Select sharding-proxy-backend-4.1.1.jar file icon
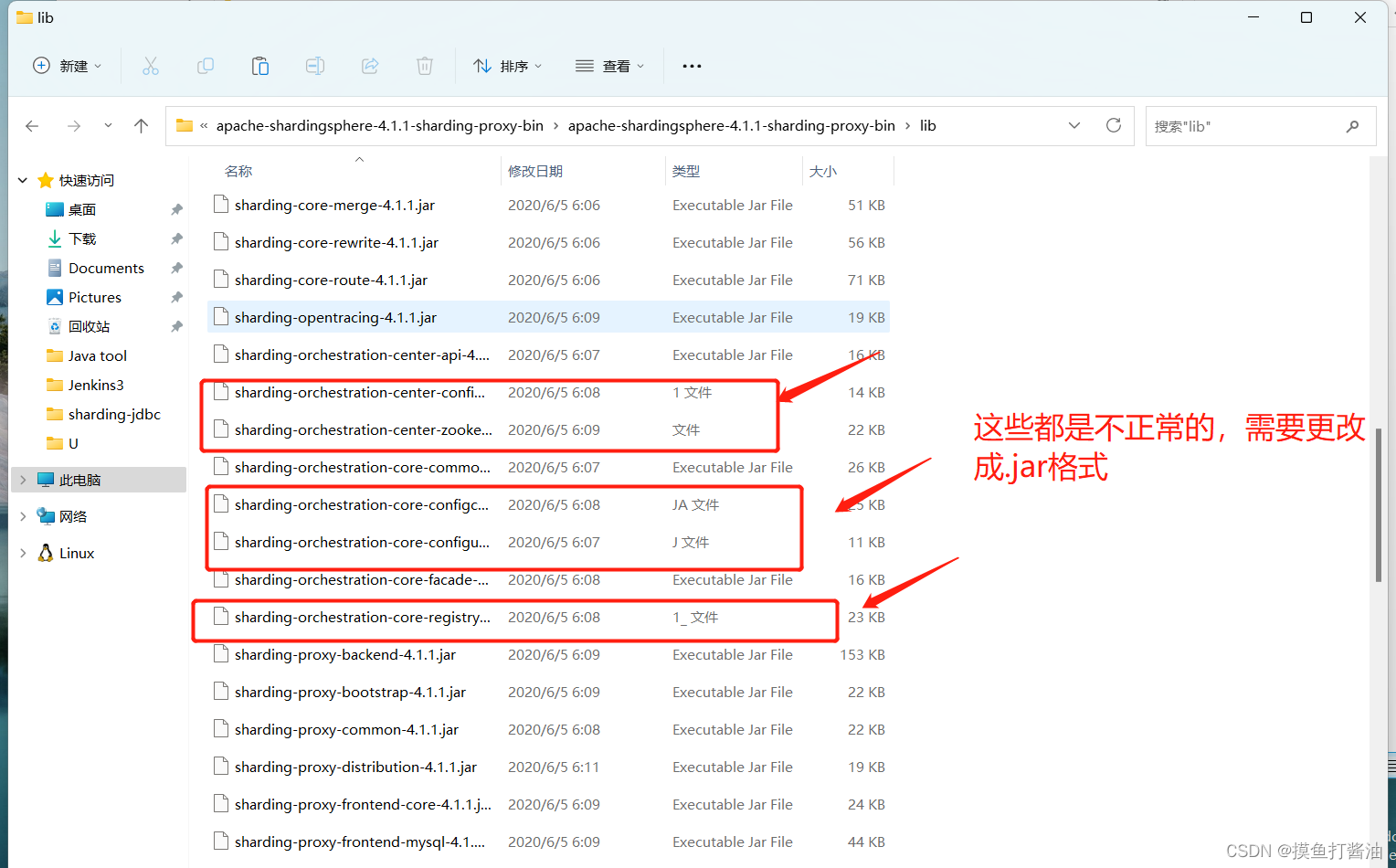The width and height of the screenshot is (1396, 868). click(x=220, y=654)
